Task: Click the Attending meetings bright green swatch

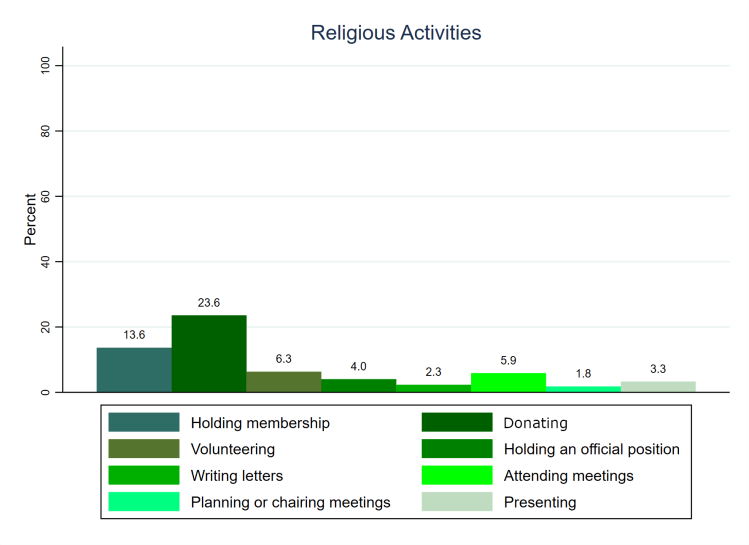Action: 457,475
